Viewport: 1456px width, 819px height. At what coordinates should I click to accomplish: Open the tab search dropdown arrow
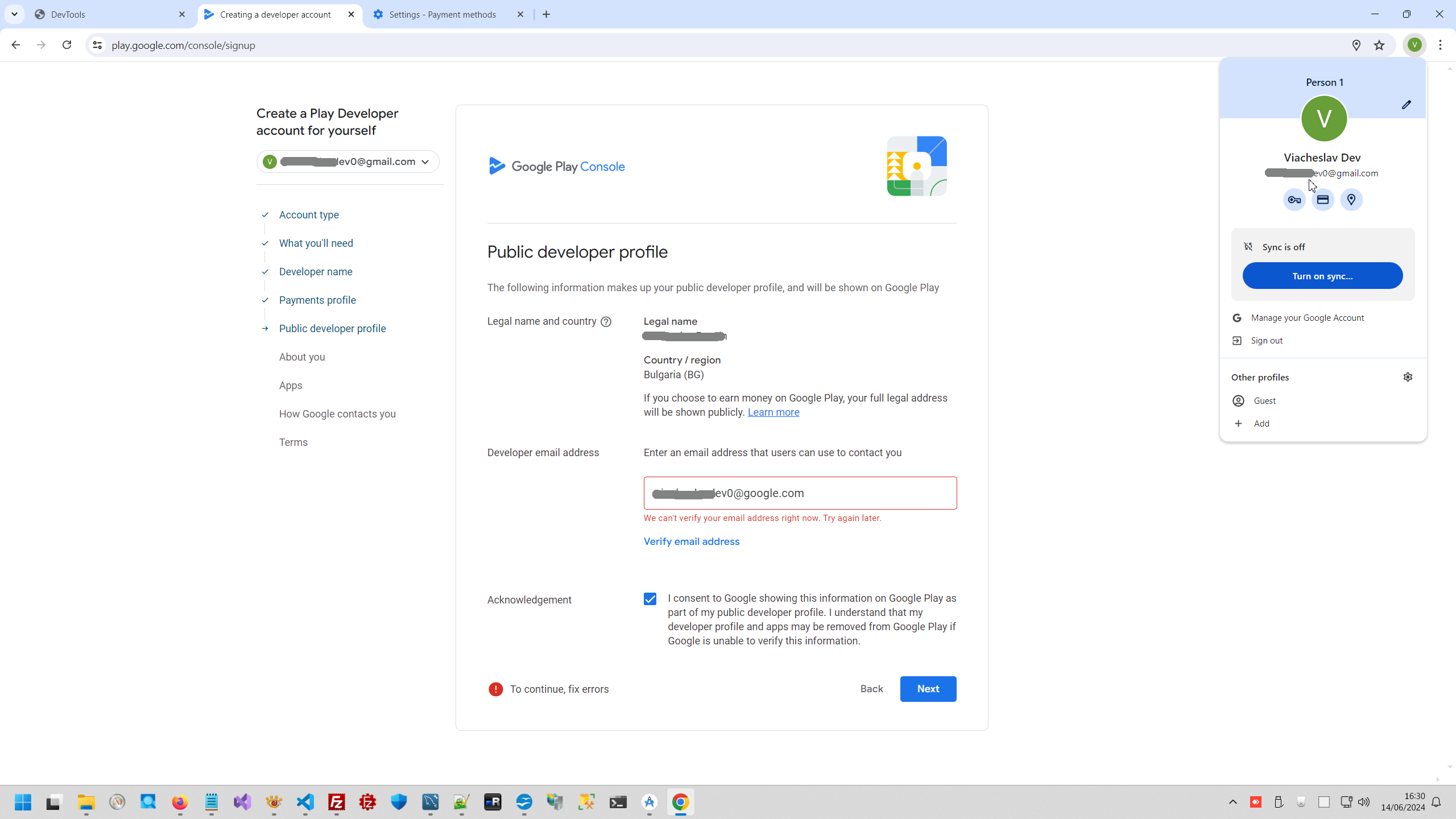pos(14,14)
